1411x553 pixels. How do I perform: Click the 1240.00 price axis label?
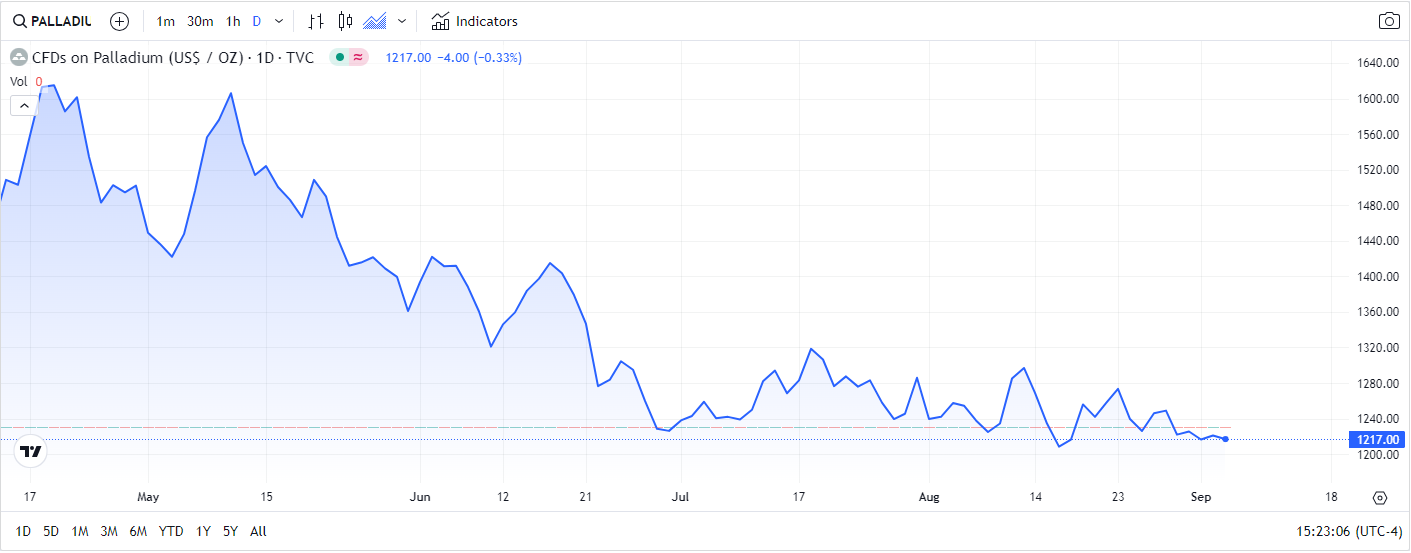click(1378, 419)
